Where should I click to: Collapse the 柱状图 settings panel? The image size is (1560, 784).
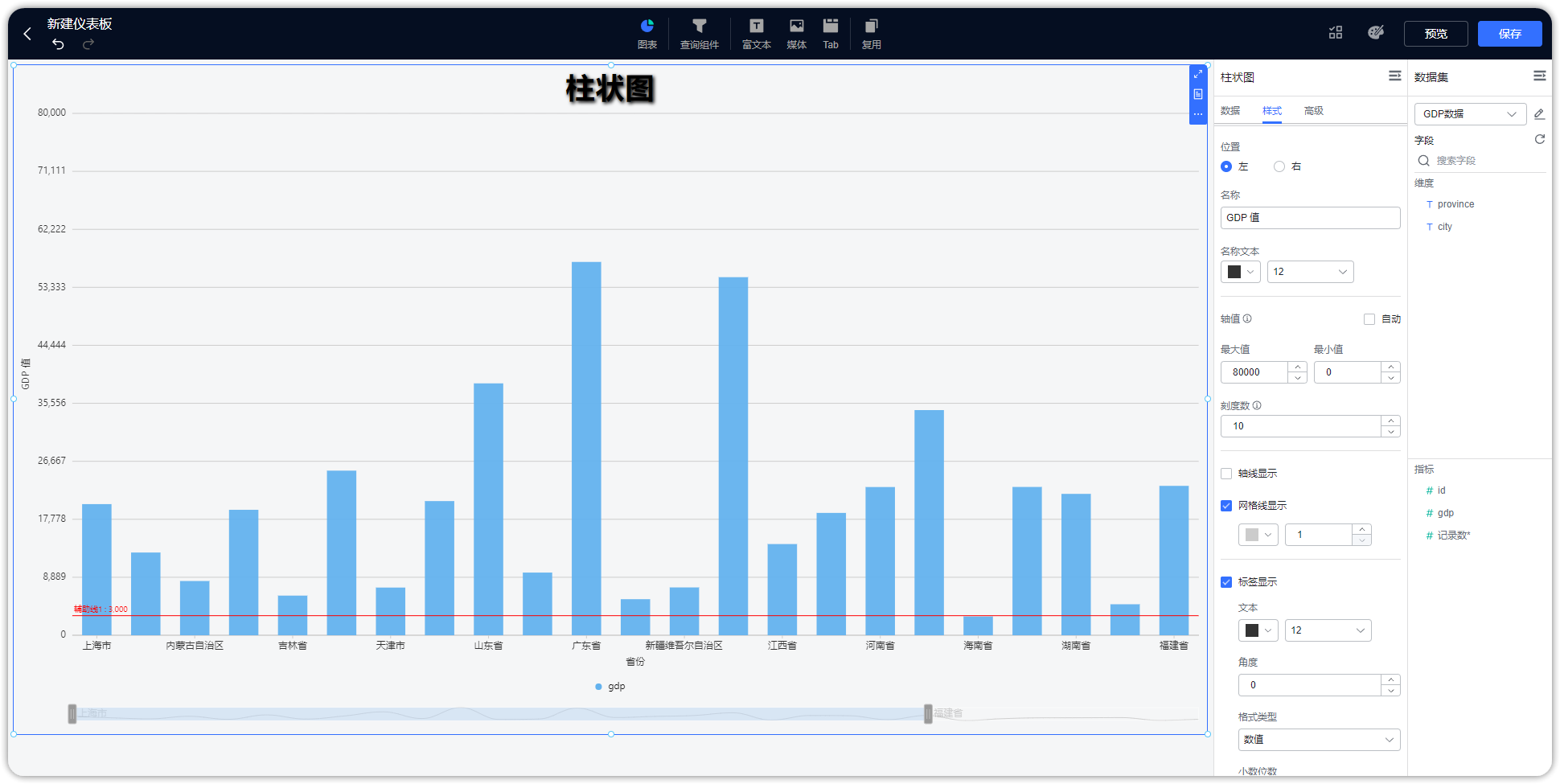(x=1394, y=76)
